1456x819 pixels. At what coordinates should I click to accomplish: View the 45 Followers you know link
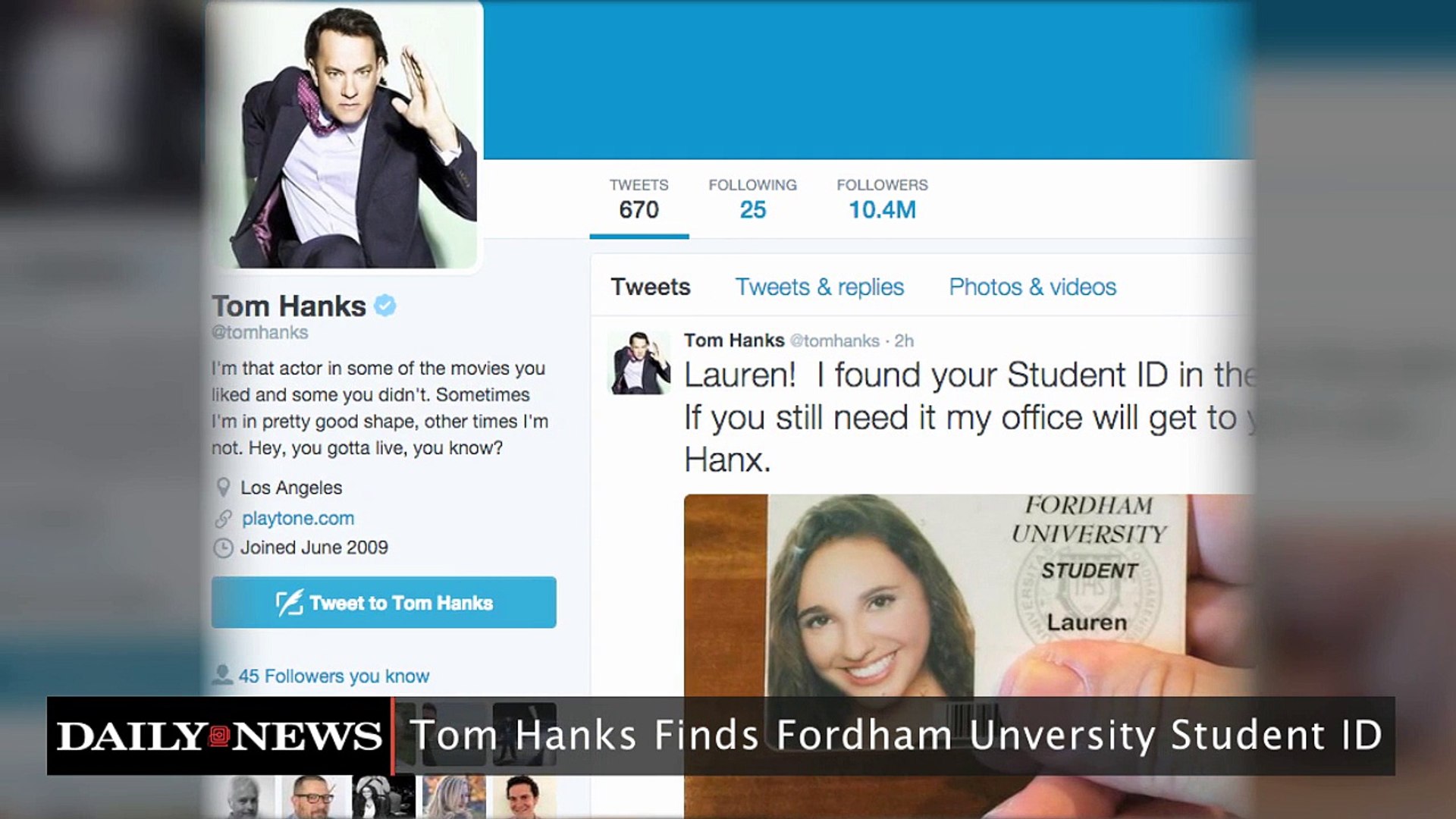coord(334,676)
